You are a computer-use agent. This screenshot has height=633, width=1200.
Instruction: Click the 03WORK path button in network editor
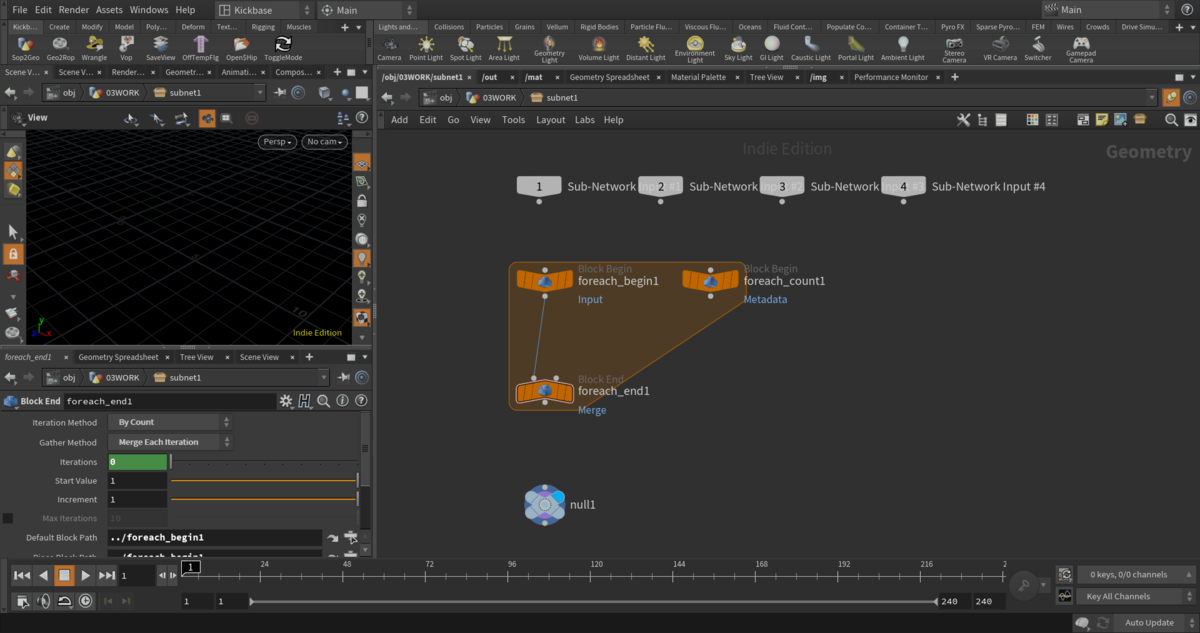pos(490,97)
